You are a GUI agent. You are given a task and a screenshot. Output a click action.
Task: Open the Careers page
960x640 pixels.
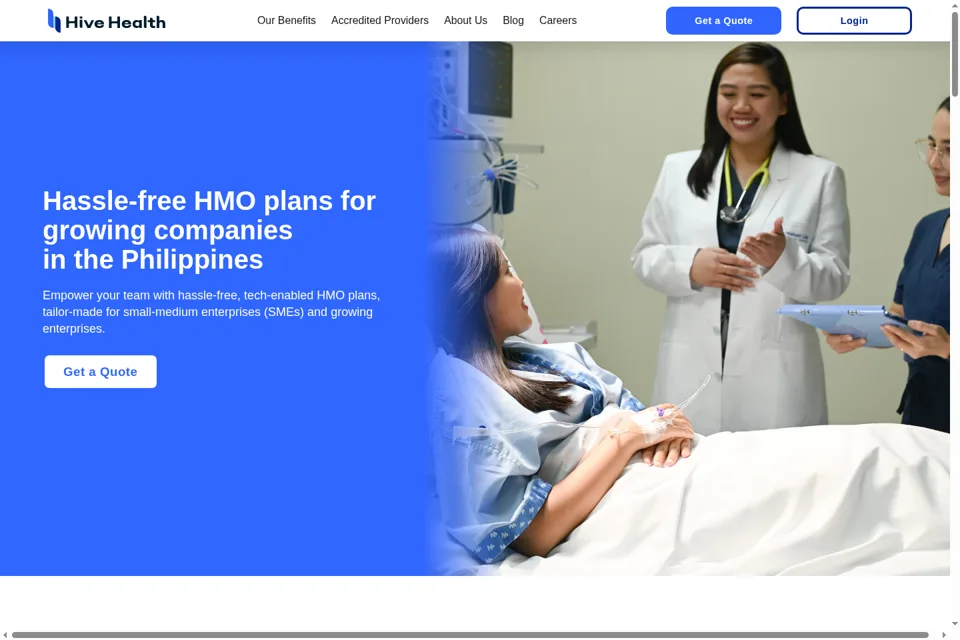[x=558, y=20]
